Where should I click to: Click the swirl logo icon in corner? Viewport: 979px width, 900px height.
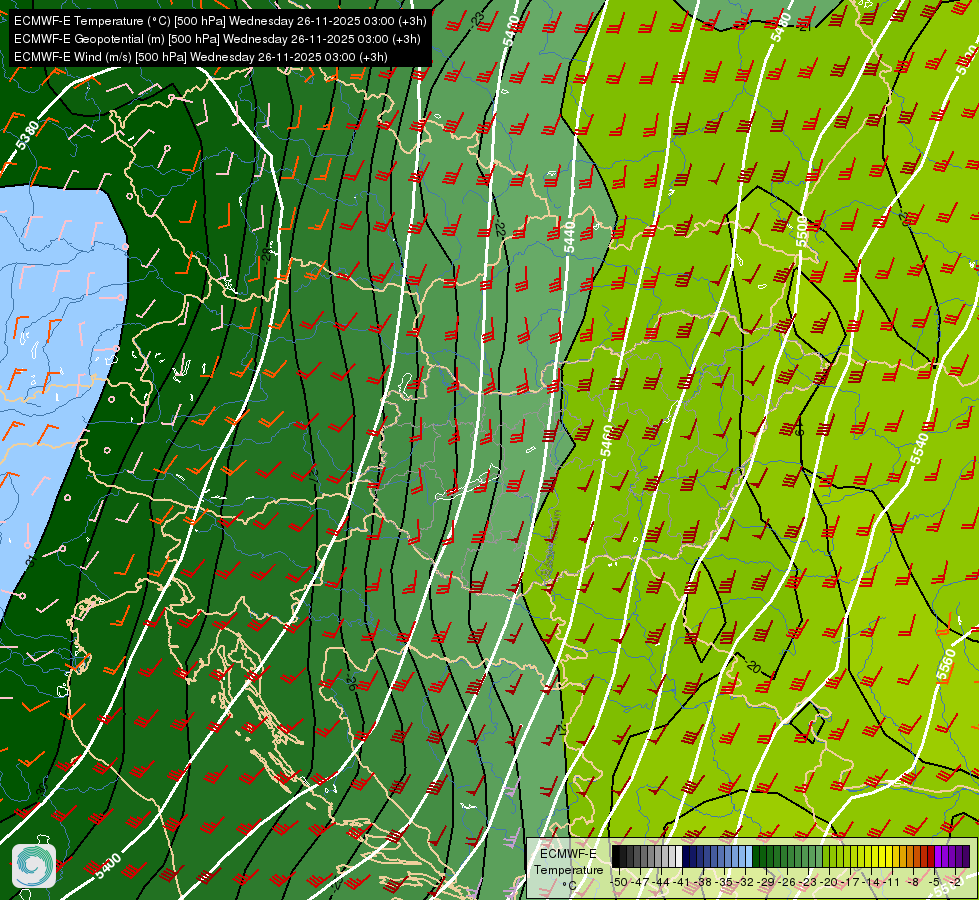pos(34,866)
